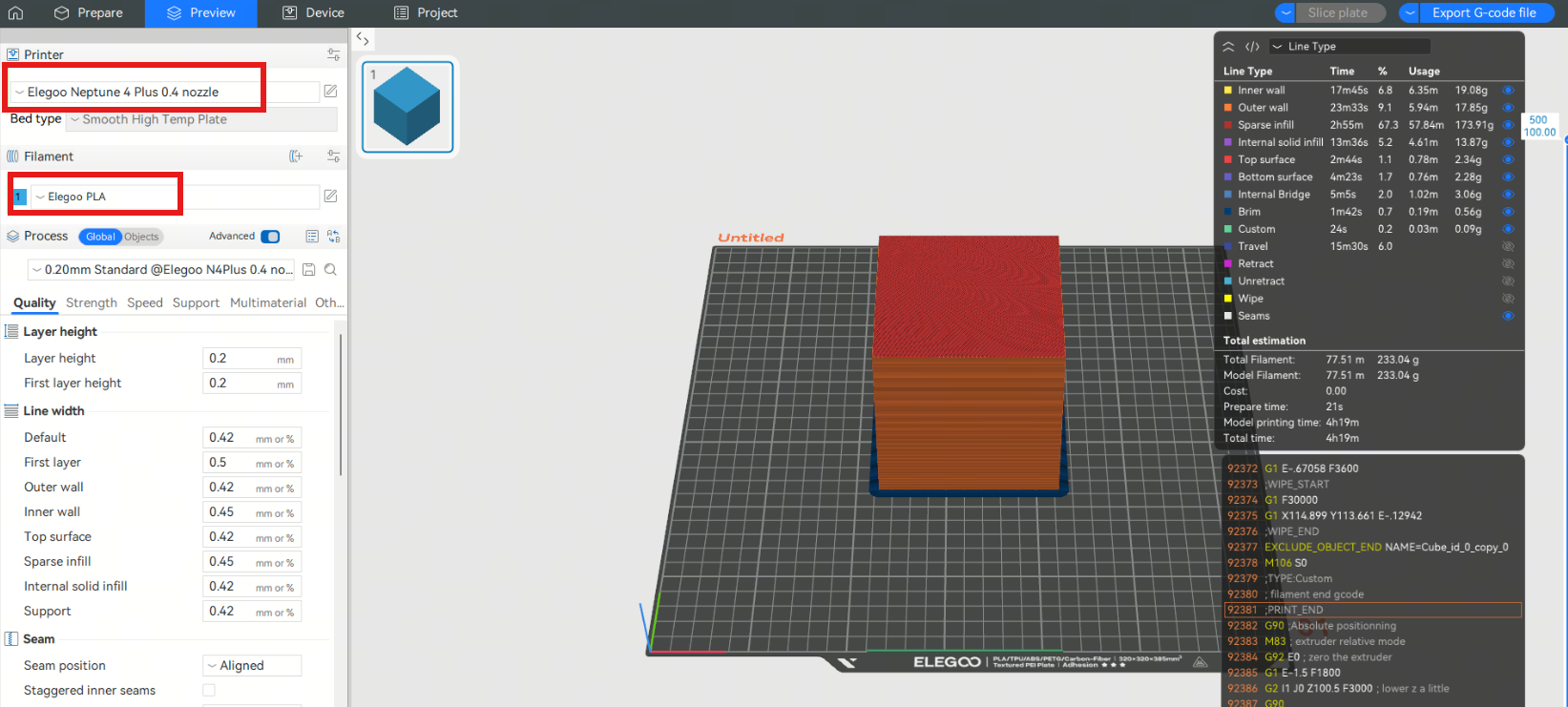
Task: Open the process settings list icon beside Advanced
Action: coord(312,237)
